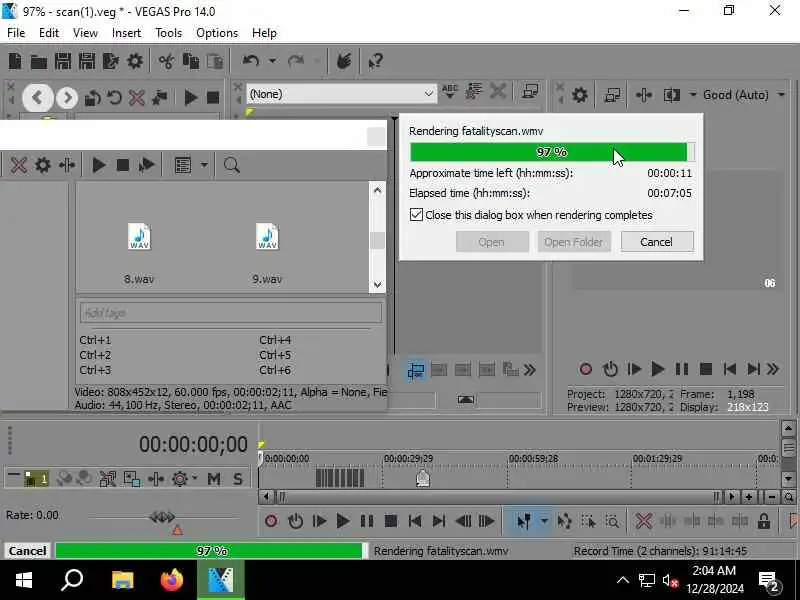
Task: Click the Save disk icon in main toolbar
Action: pyautogui.click(x=63, y=61)
